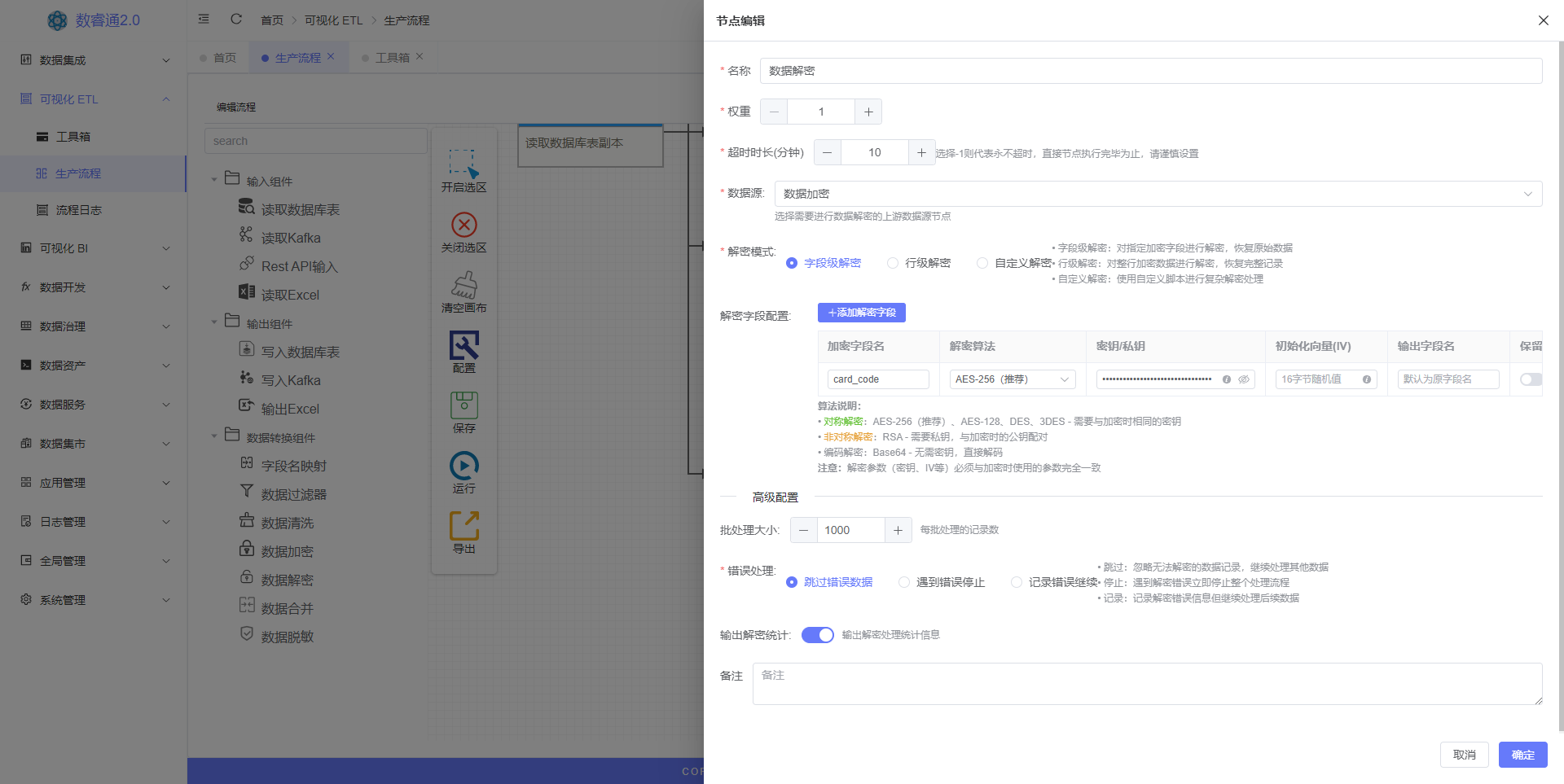Select 字段级解密 radio option
Screen dimensions: 1564x784
coord(824,263)
